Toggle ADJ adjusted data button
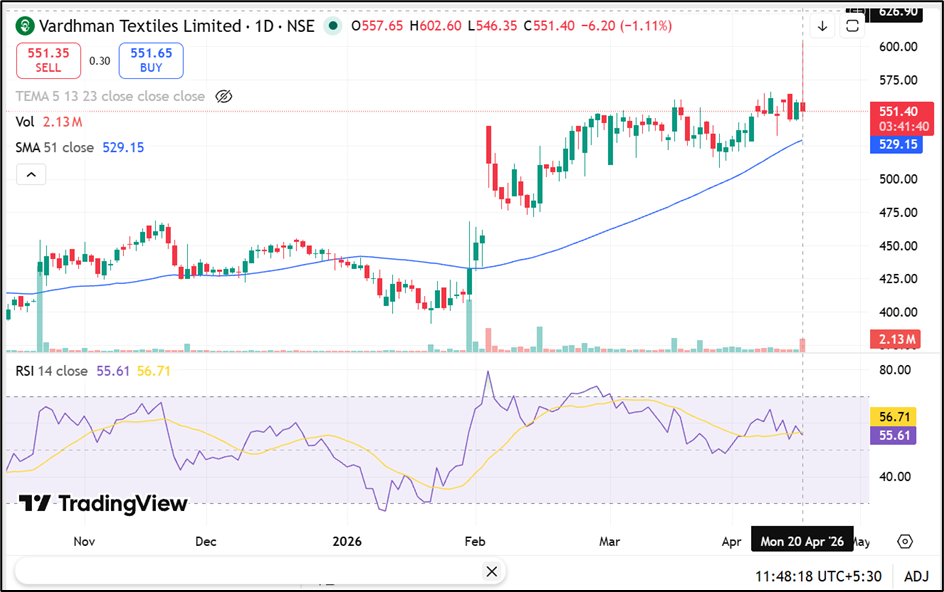Viewport: 944px width, 592px height. click(x=916, y=576)
